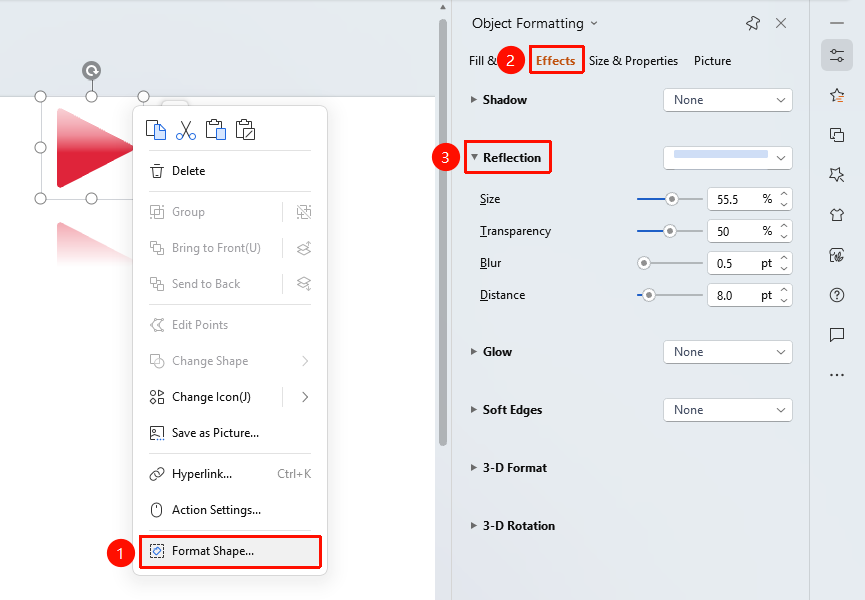865x600 pixels.
Task: Click the Copy icon in the context menu
Action: pos(156,130)
